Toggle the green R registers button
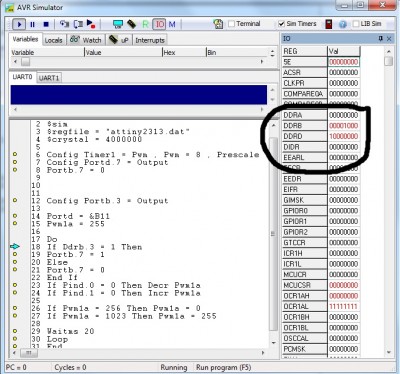Image resolution: width=400 pixels, height=374 pixels. click(x=146, y=24)
